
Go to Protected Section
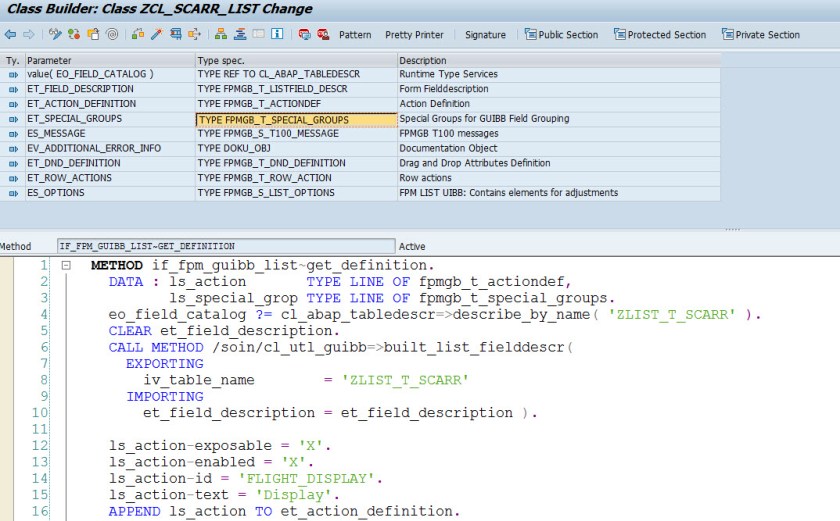[x=660, y=35]
